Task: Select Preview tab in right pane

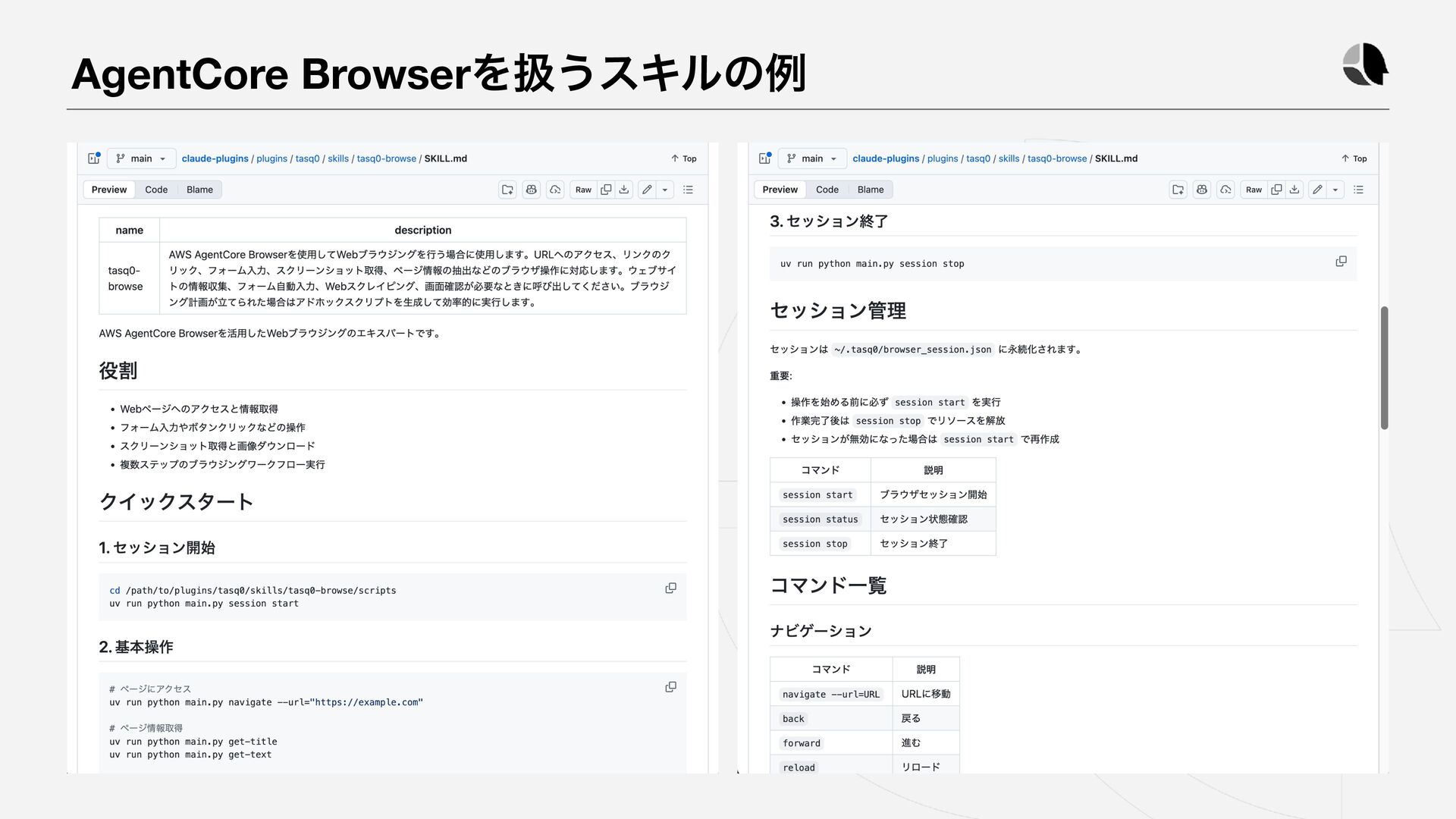Action: tap(780, 190)
